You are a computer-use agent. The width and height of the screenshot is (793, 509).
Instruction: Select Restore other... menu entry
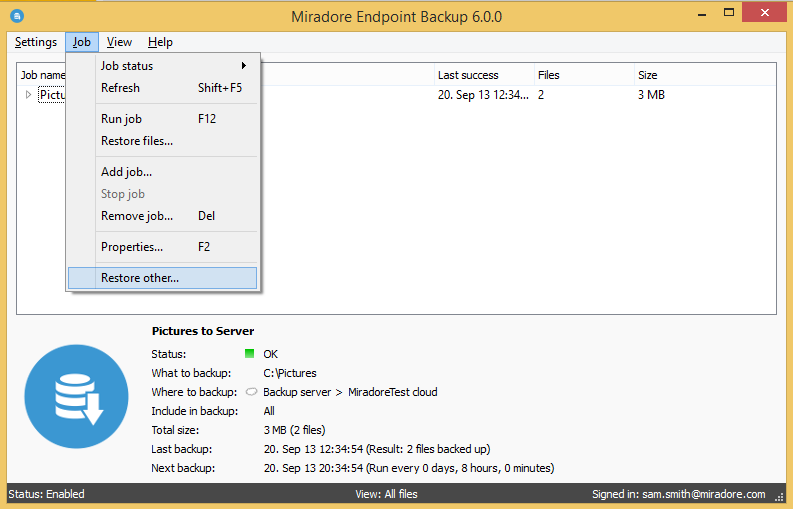162,278
